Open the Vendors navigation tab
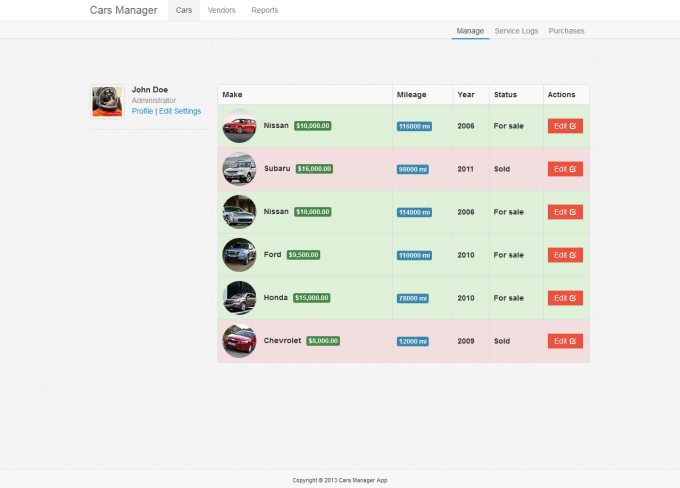680x488 pixels. (222, 10)
